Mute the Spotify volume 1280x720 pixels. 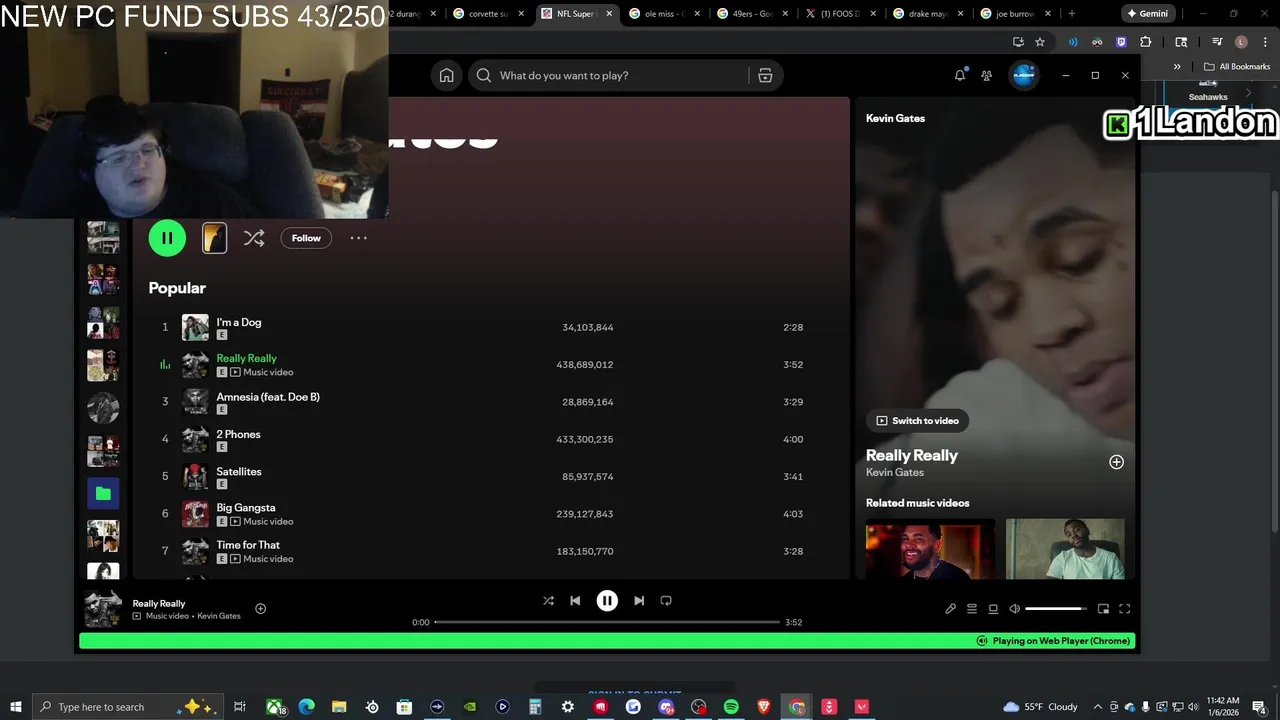point(1014,608)
